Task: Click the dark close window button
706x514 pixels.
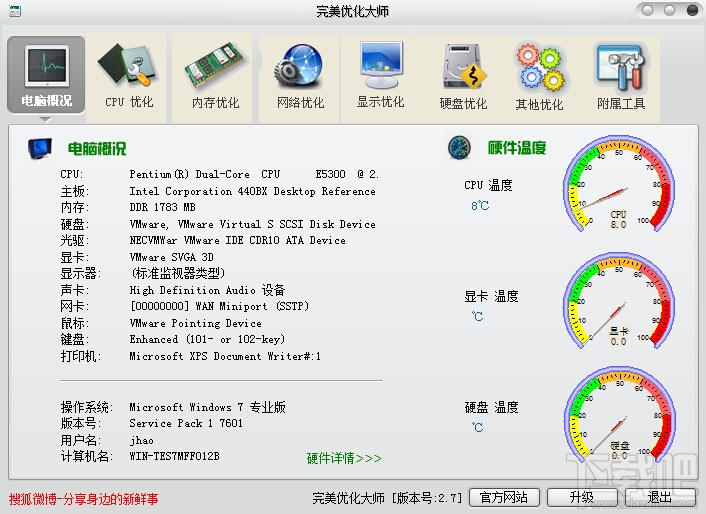Action: coord(692,10)
